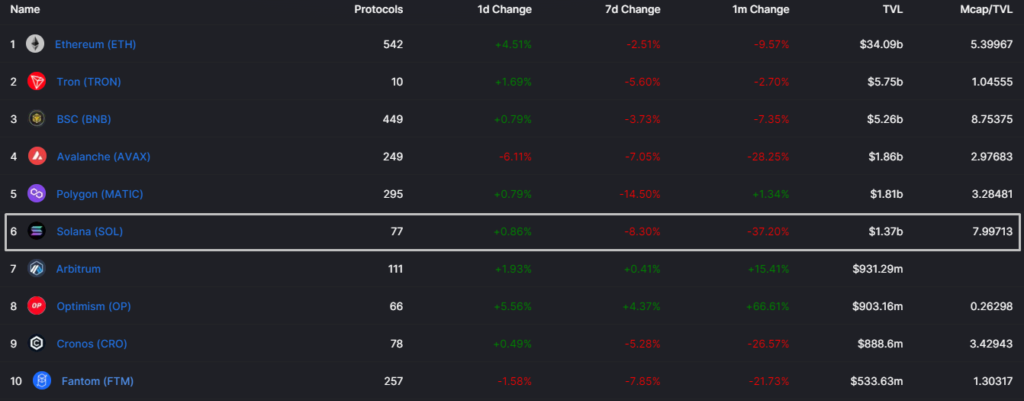Click the BSC chain logo icon
Screen dimensions: 1024x401
tap(37, 119)
